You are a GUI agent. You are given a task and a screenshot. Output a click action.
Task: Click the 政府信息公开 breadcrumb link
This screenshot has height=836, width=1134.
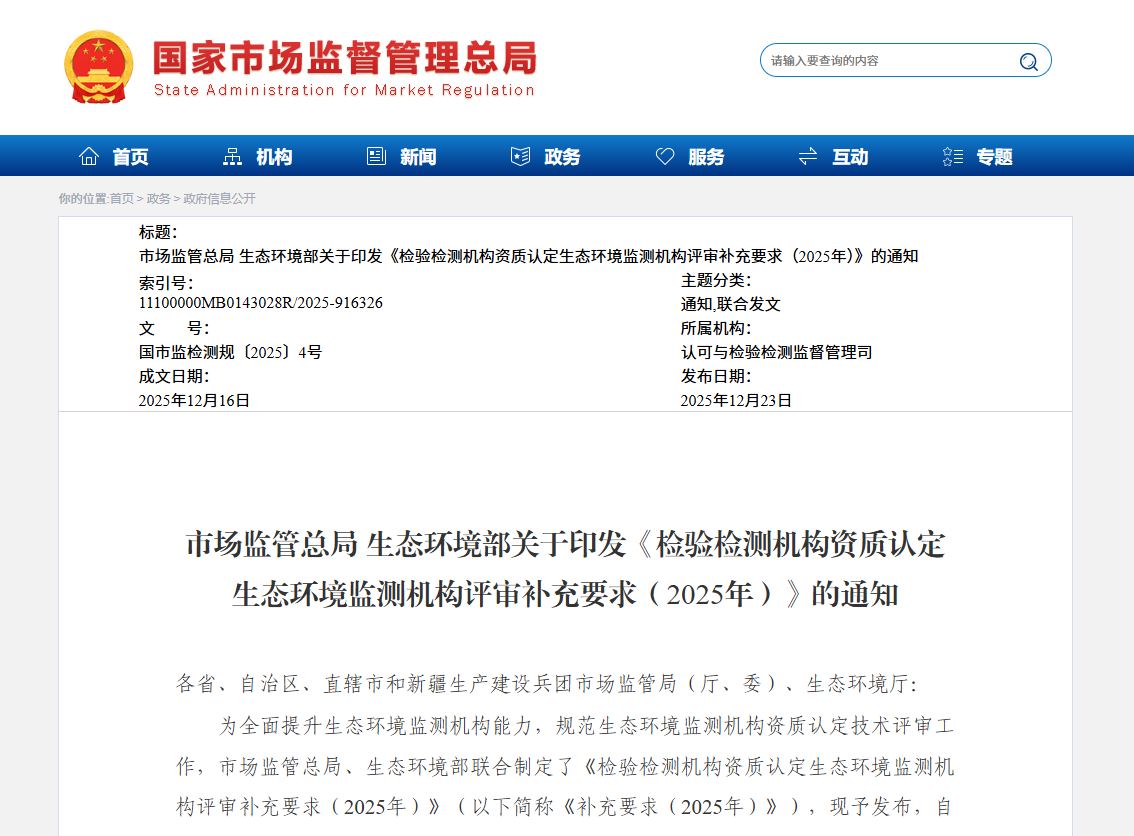click(x=219, y=199)
